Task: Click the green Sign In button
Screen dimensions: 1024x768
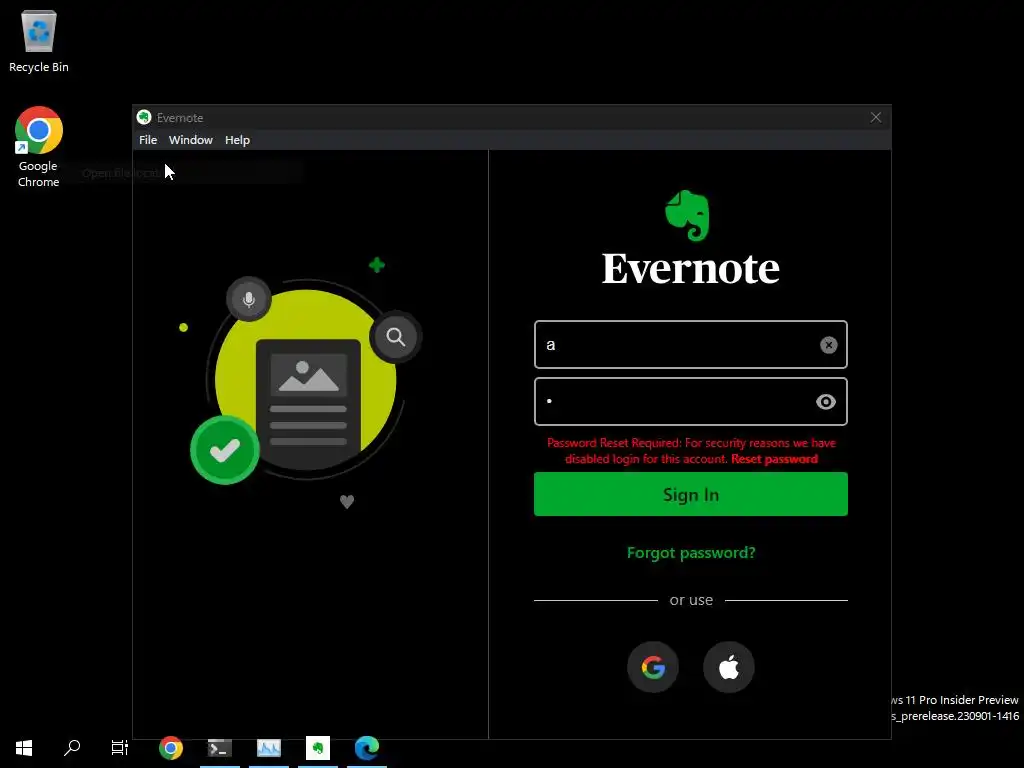Action: pyautogui.click(x=690, y=494)
